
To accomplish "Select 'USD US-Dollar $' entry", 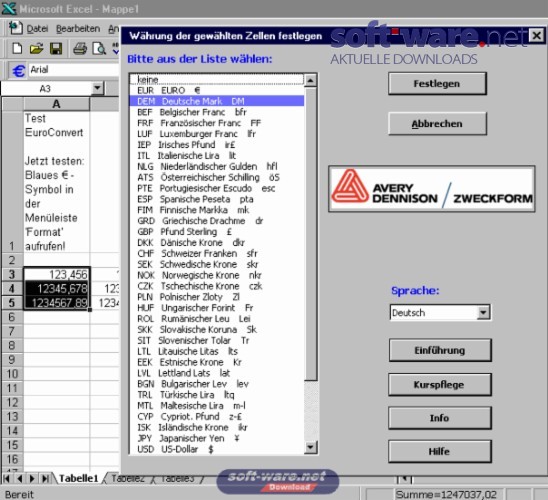I will point(217,449).
